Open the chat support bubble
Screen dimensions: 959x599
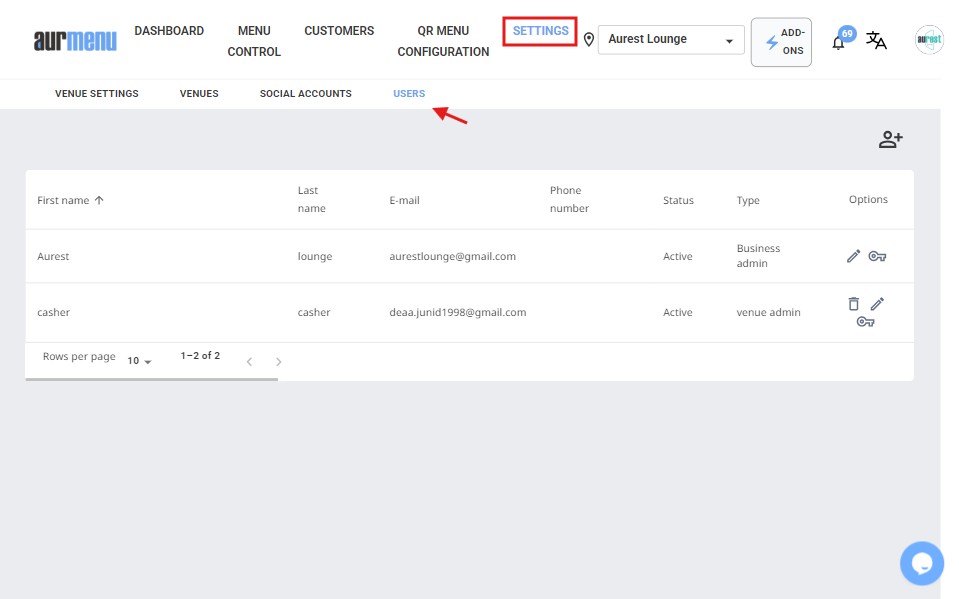921,562
